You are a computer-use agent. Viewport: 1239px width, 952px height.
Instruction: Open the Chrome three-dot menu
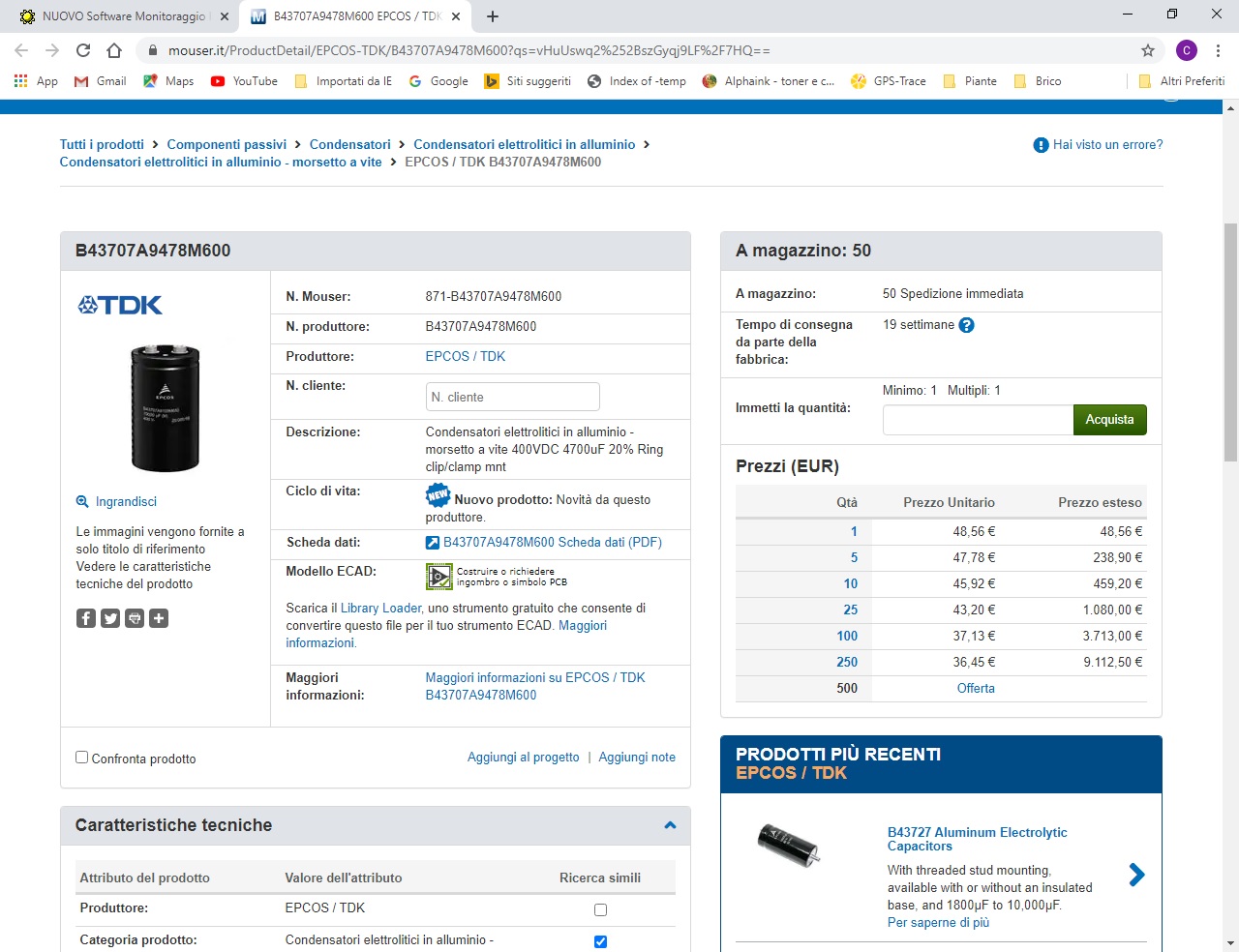click(1218, 50)
